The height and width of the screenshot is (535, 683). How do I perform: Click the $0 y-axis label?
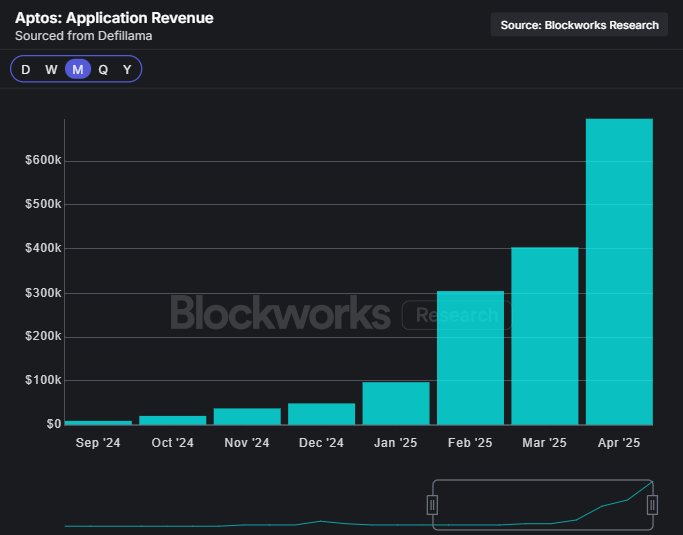click(x=54, y=424)
